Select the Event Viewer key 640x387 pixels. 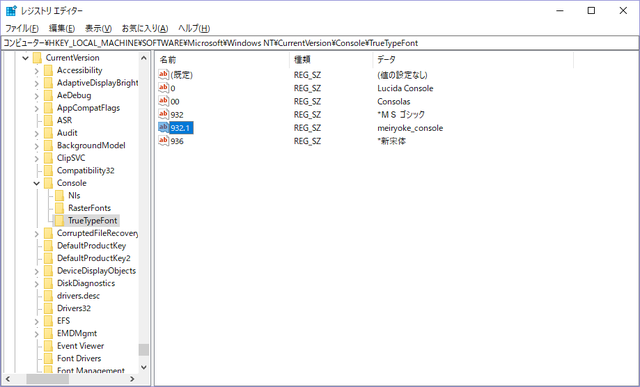click(x=80, y=346)
